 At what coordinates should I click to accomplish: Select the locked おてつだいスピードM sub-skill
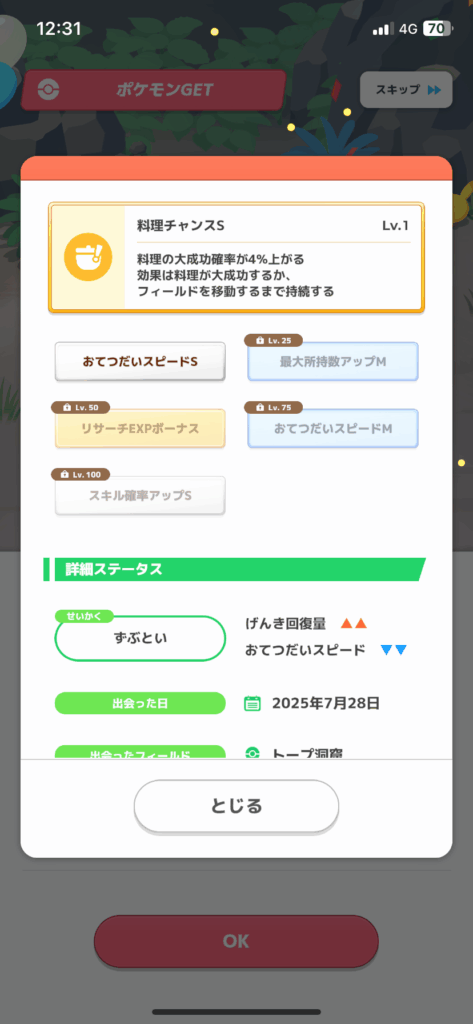pos(333,428)
